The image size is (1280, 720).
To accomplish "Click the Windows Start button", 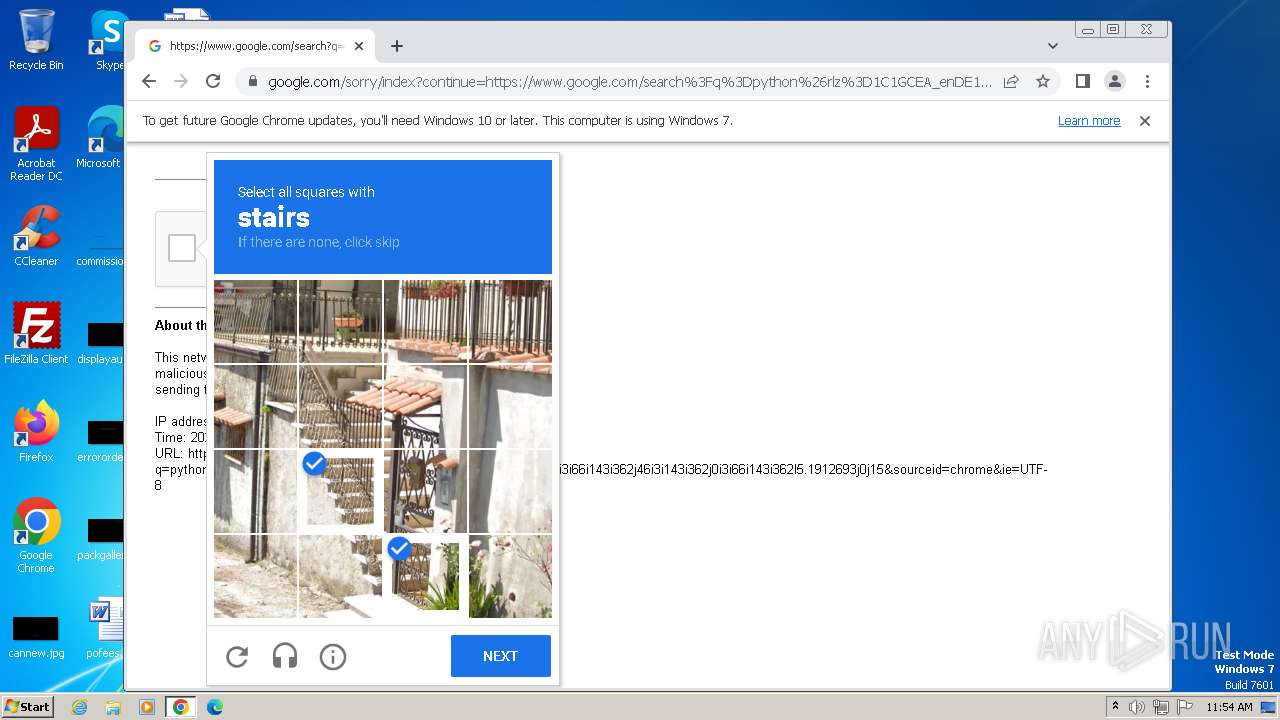I will click(28, 707).
